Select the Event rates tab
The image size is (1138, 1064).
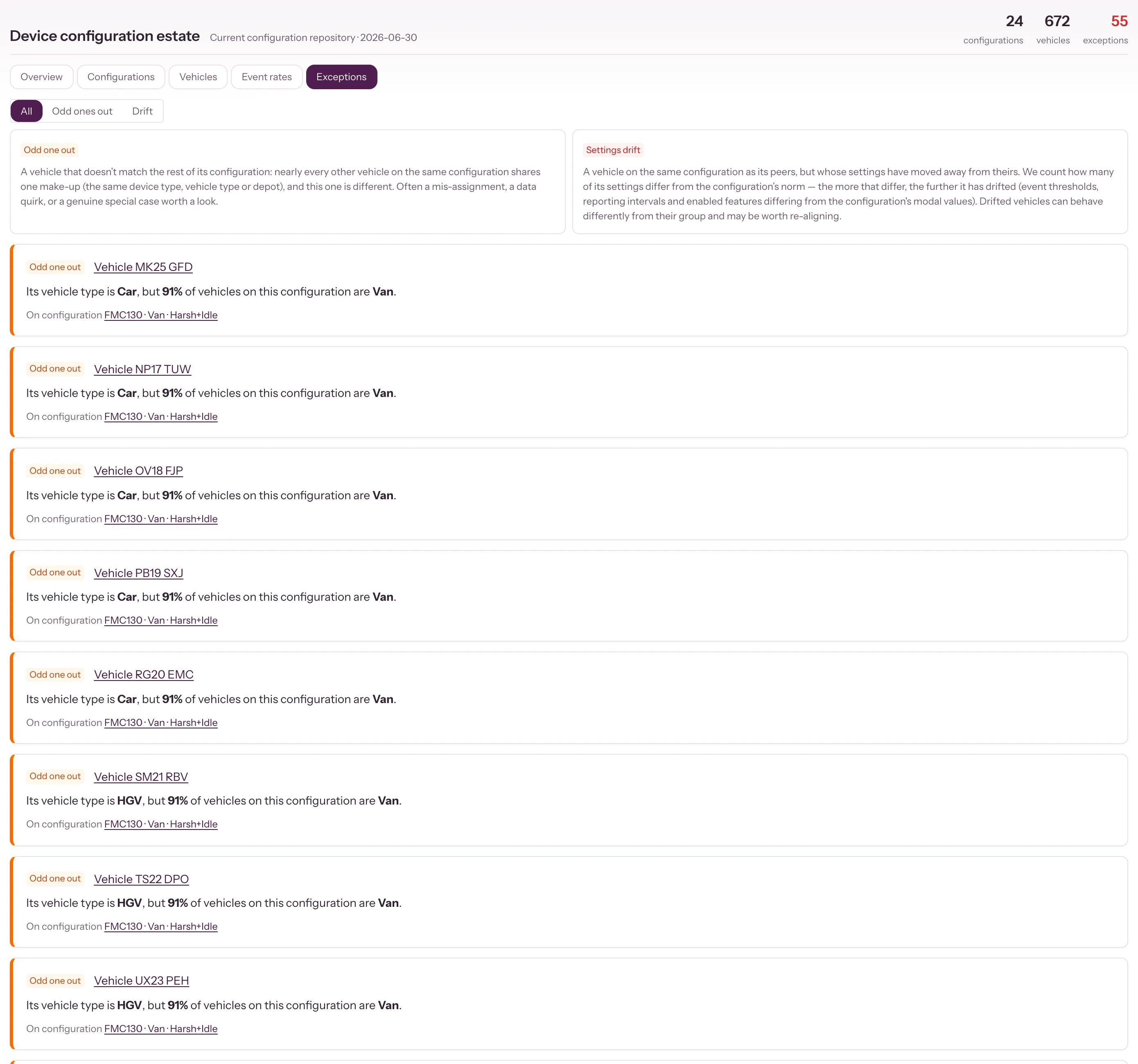[x=267, y=77]
